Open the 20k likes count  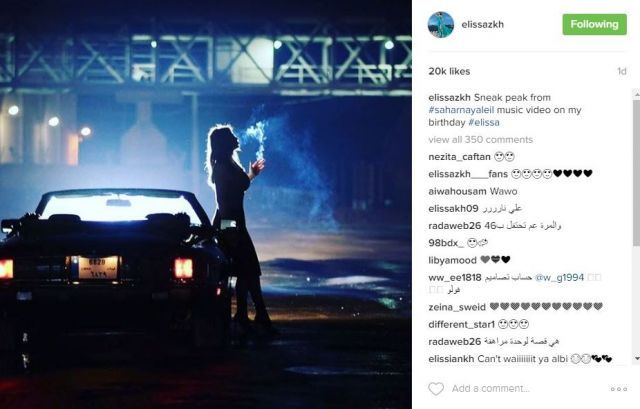[449, 71]
